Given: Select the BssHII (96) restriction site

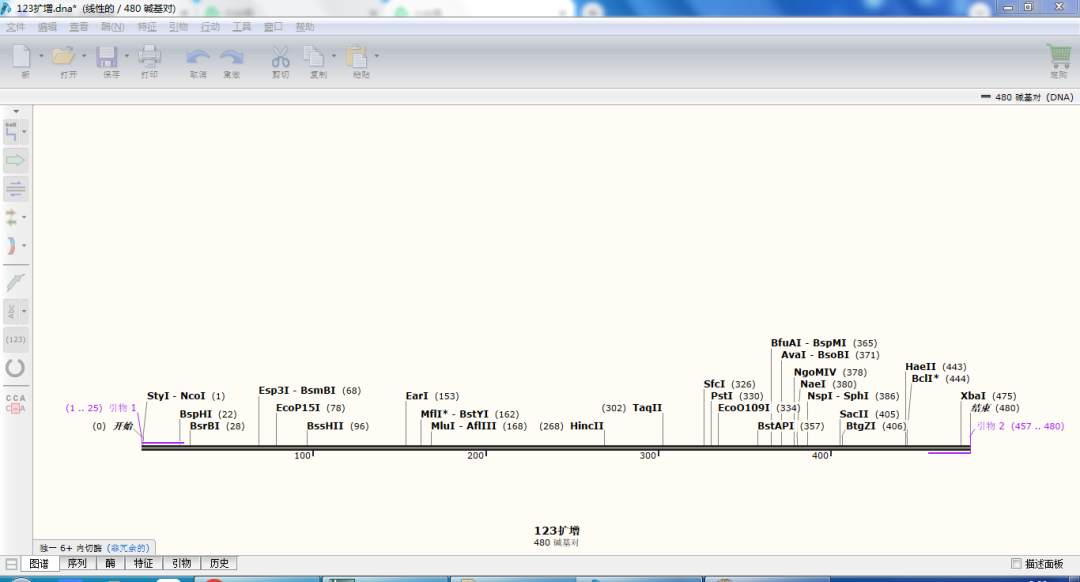Looking at the screenshot, I should 338,426.
